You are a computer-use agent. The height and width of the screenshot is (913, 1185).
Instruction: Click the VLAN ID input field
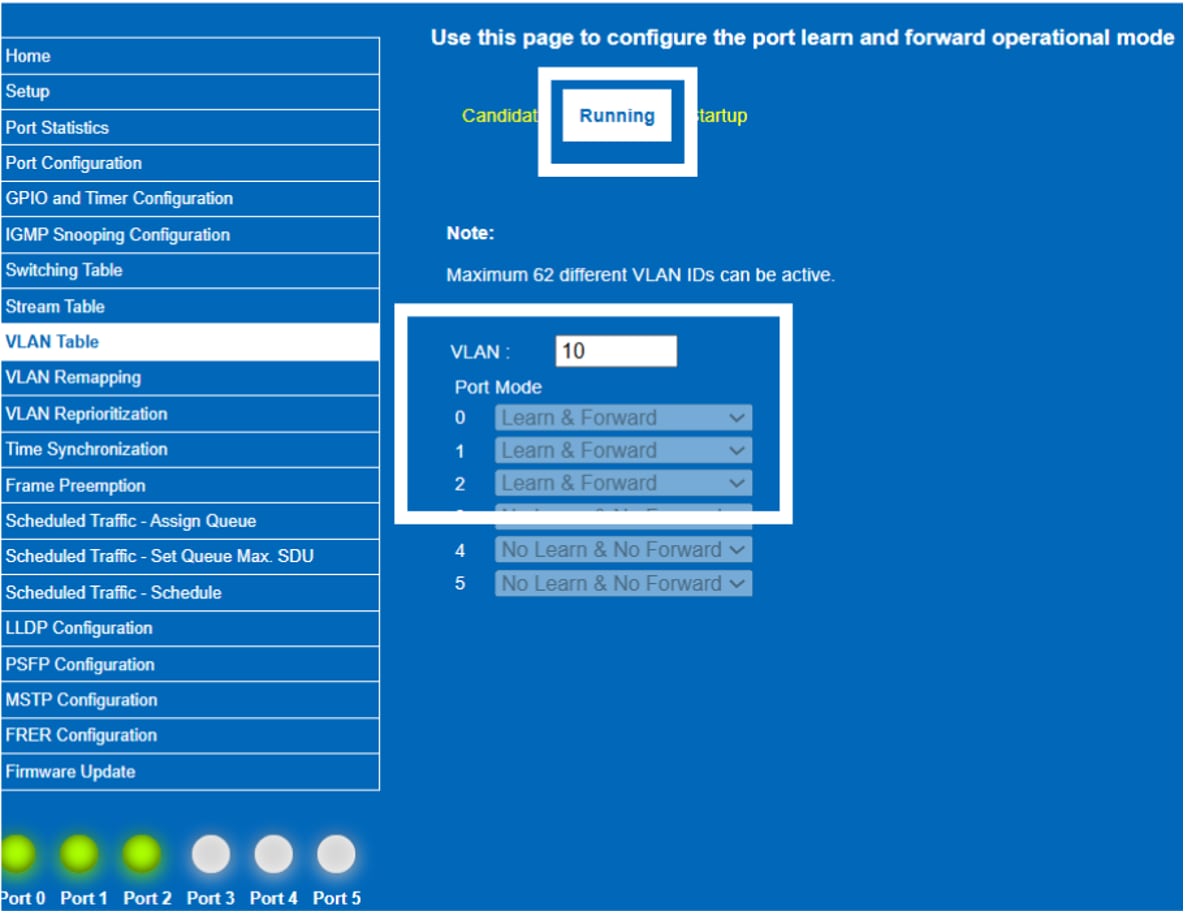pyautogui.click(x=616, y=351)
